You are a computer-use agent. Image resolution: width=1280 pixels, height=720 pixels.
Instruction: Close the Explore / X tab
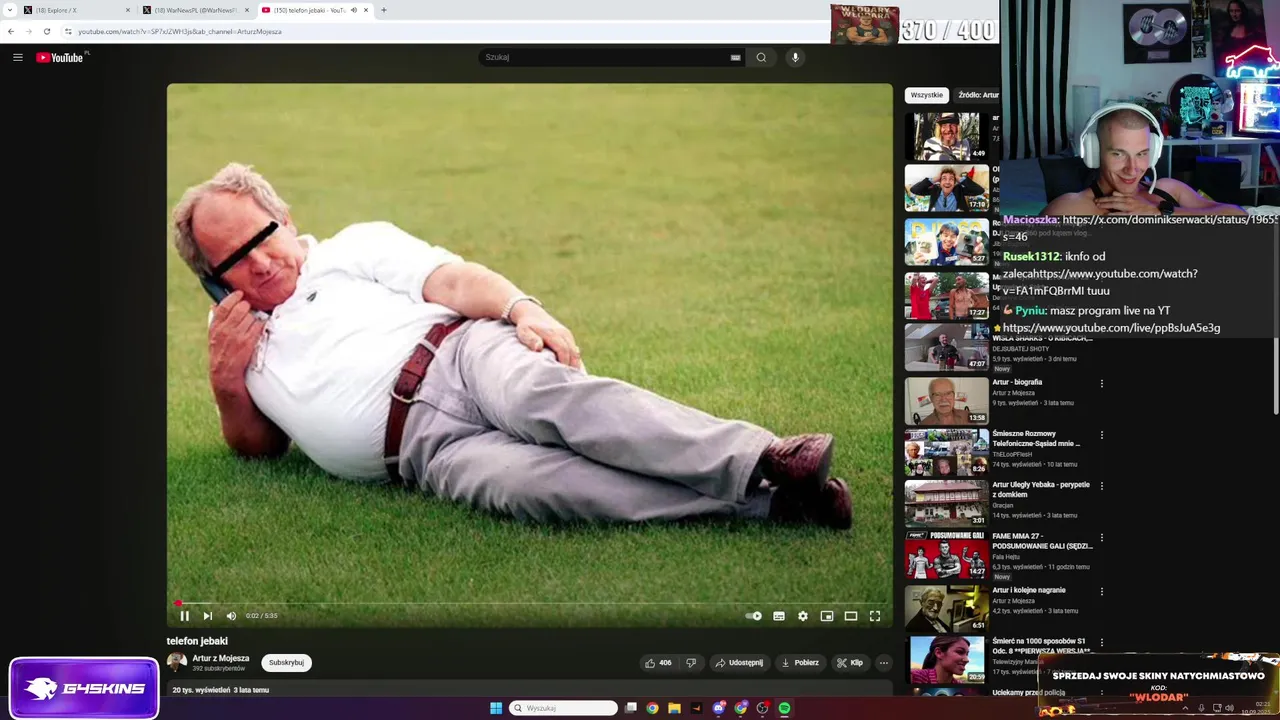128,10
